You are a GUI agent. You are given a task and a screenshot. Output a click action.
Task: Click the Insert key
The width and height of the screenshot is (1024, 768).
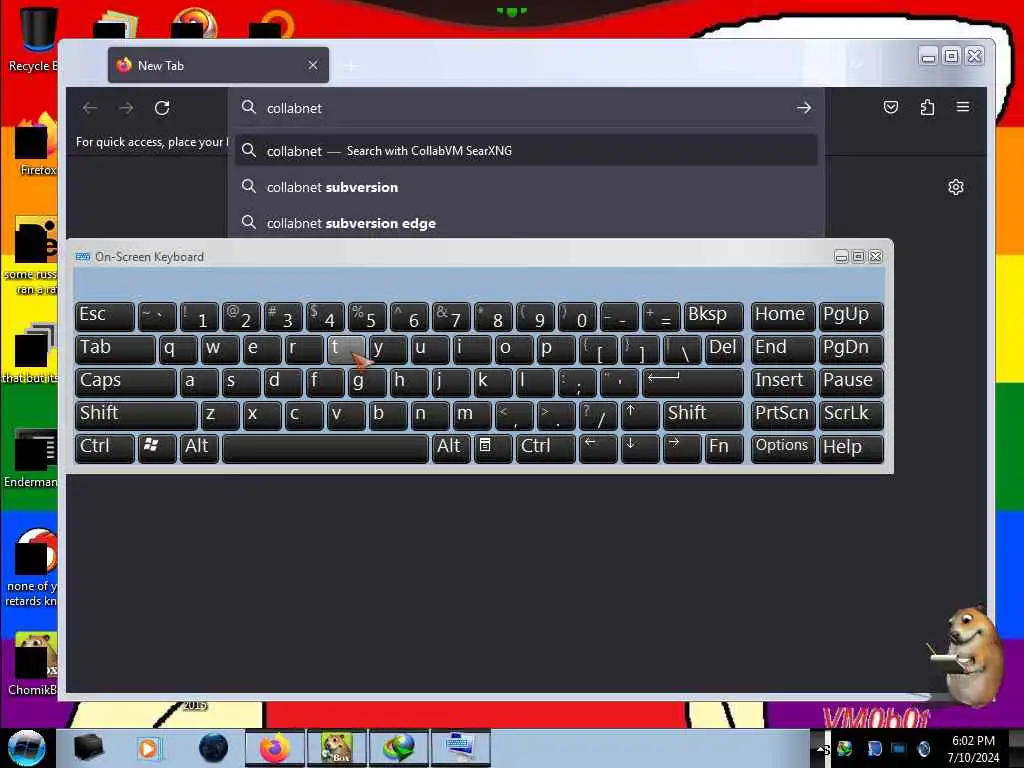pos(782,382)
